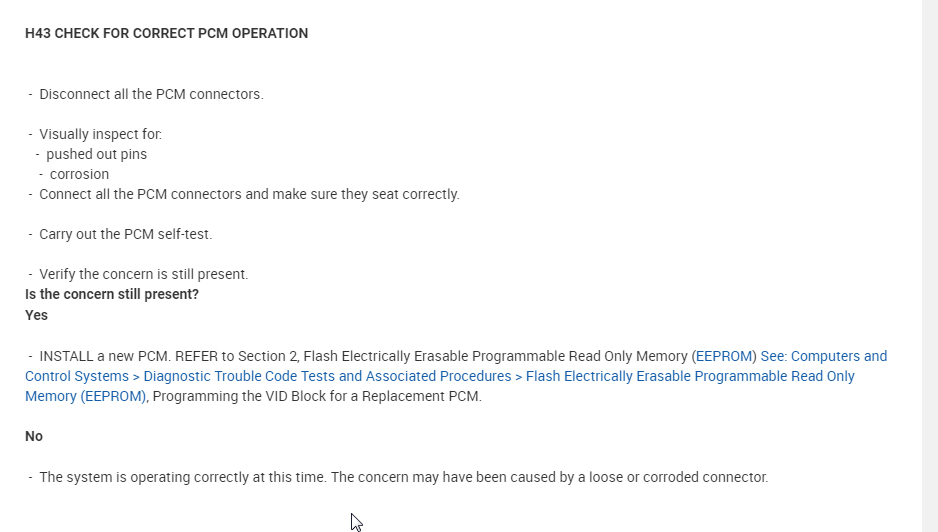Click the "Verify the concern is still present" step

coord(143,274)
